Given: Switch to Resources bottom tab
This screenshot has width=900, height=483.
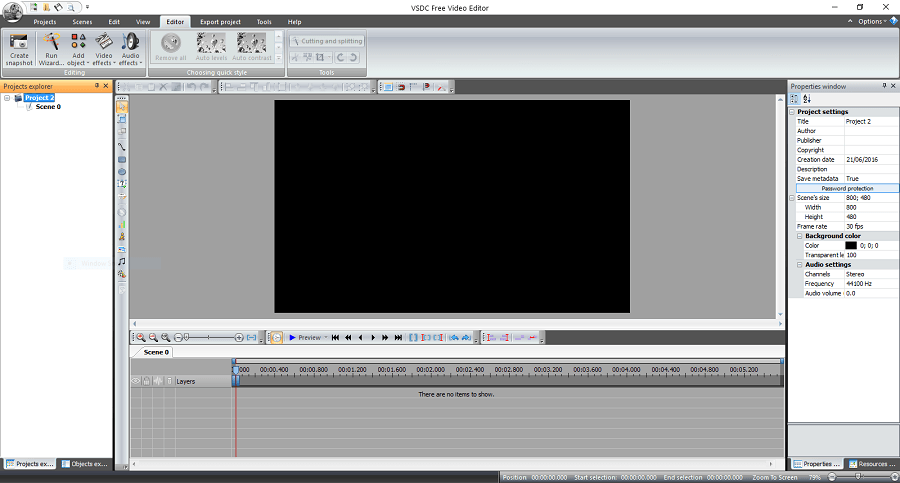Looking at the screenshot, I should tap(871, 463).
